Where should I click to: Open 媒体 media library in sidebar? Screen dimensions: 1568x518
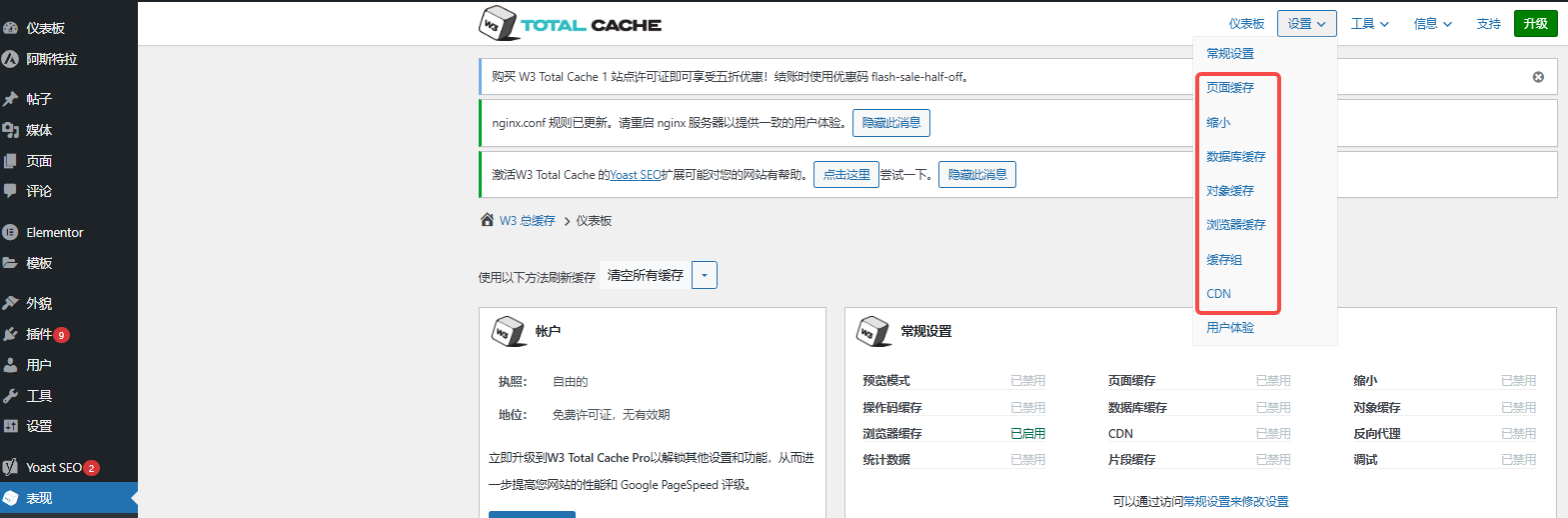tap(38, 130)
